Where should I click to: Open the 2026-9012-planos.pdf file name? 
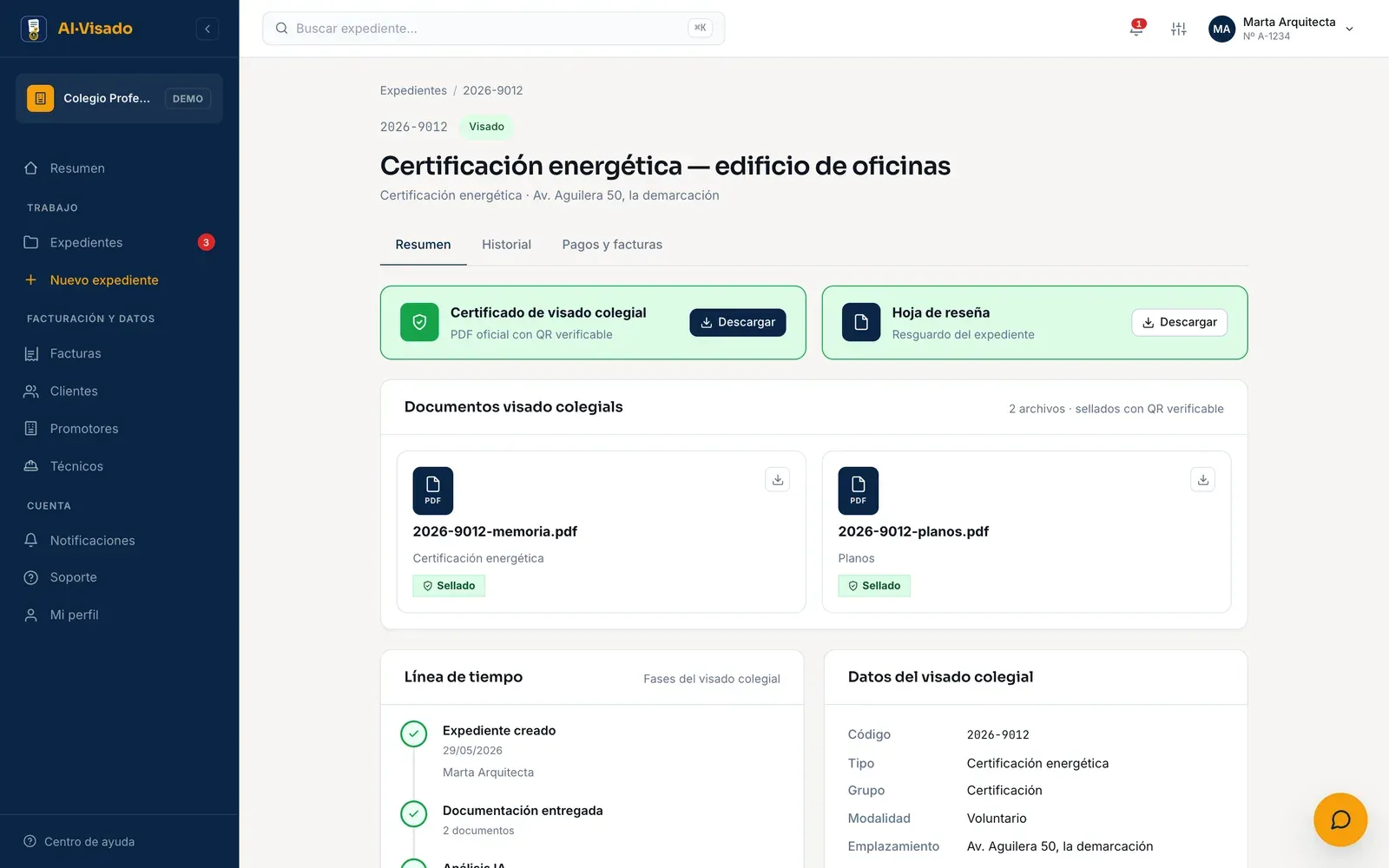click(913, 531)
